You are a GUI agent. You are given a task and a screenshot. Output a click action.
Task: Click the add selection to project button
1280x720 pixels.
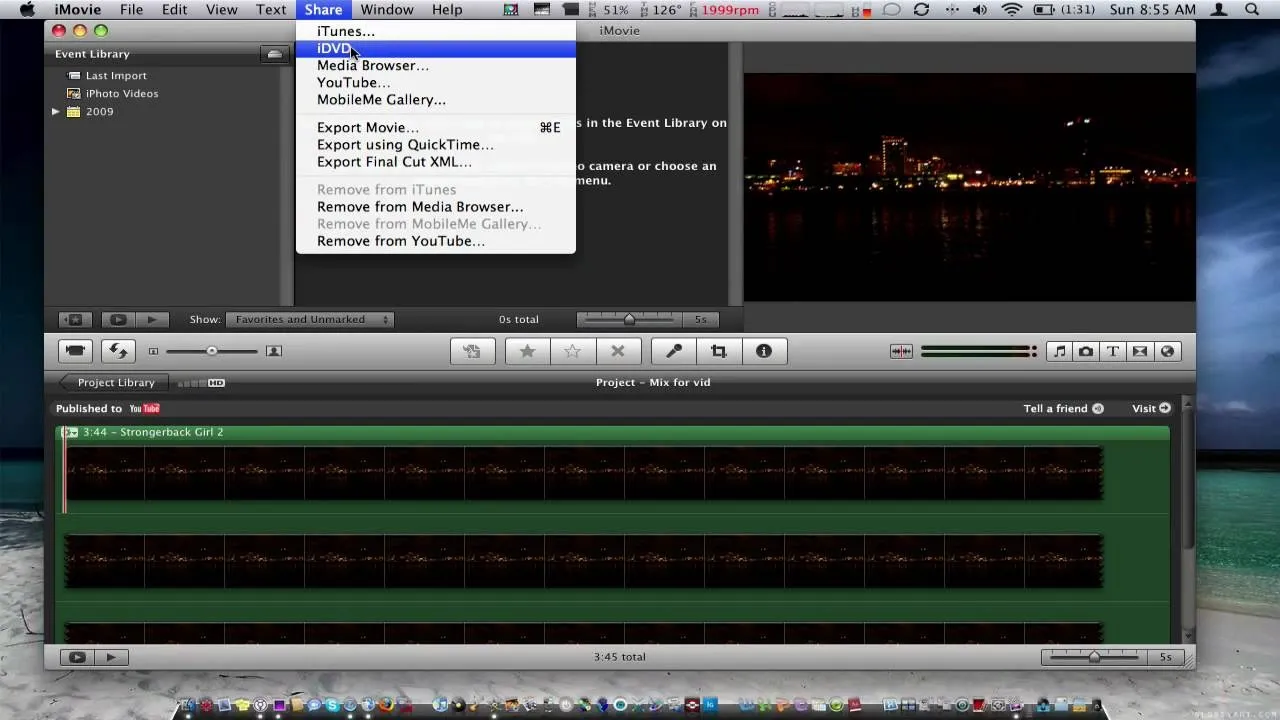click(472, 351)
